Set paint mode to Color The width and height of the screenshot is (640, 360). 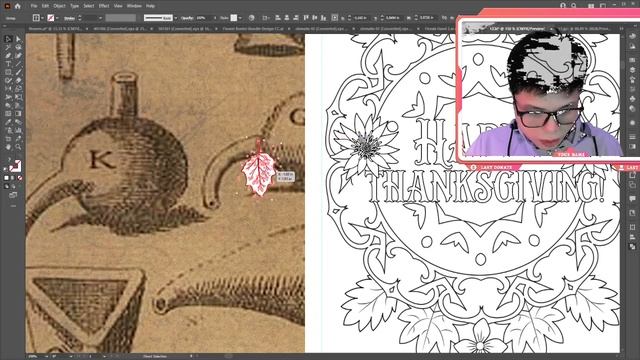point(7,178)
